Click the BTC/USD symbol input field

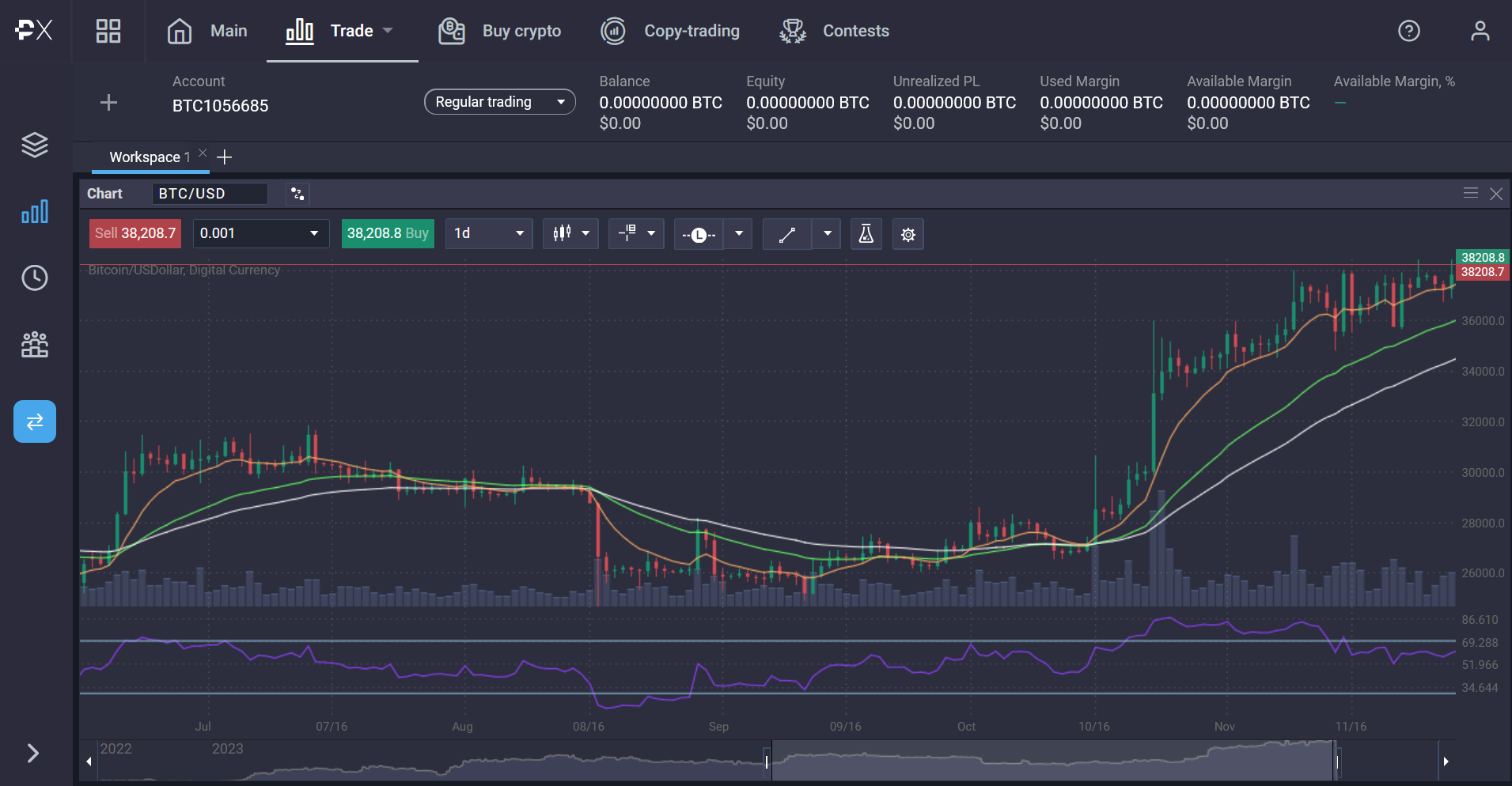210,194
